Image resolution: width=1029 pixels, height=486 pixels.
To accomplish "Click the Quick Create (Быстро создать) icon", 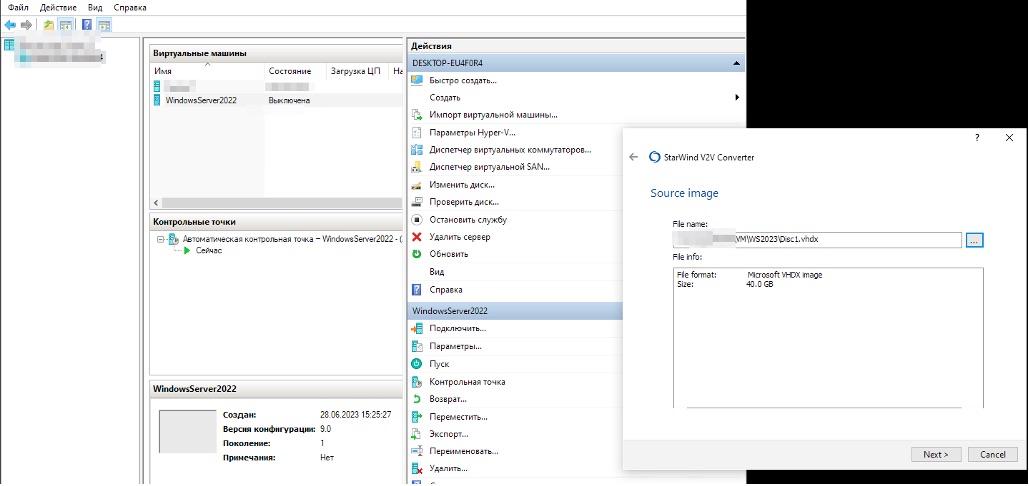I will tap(417, 80).
